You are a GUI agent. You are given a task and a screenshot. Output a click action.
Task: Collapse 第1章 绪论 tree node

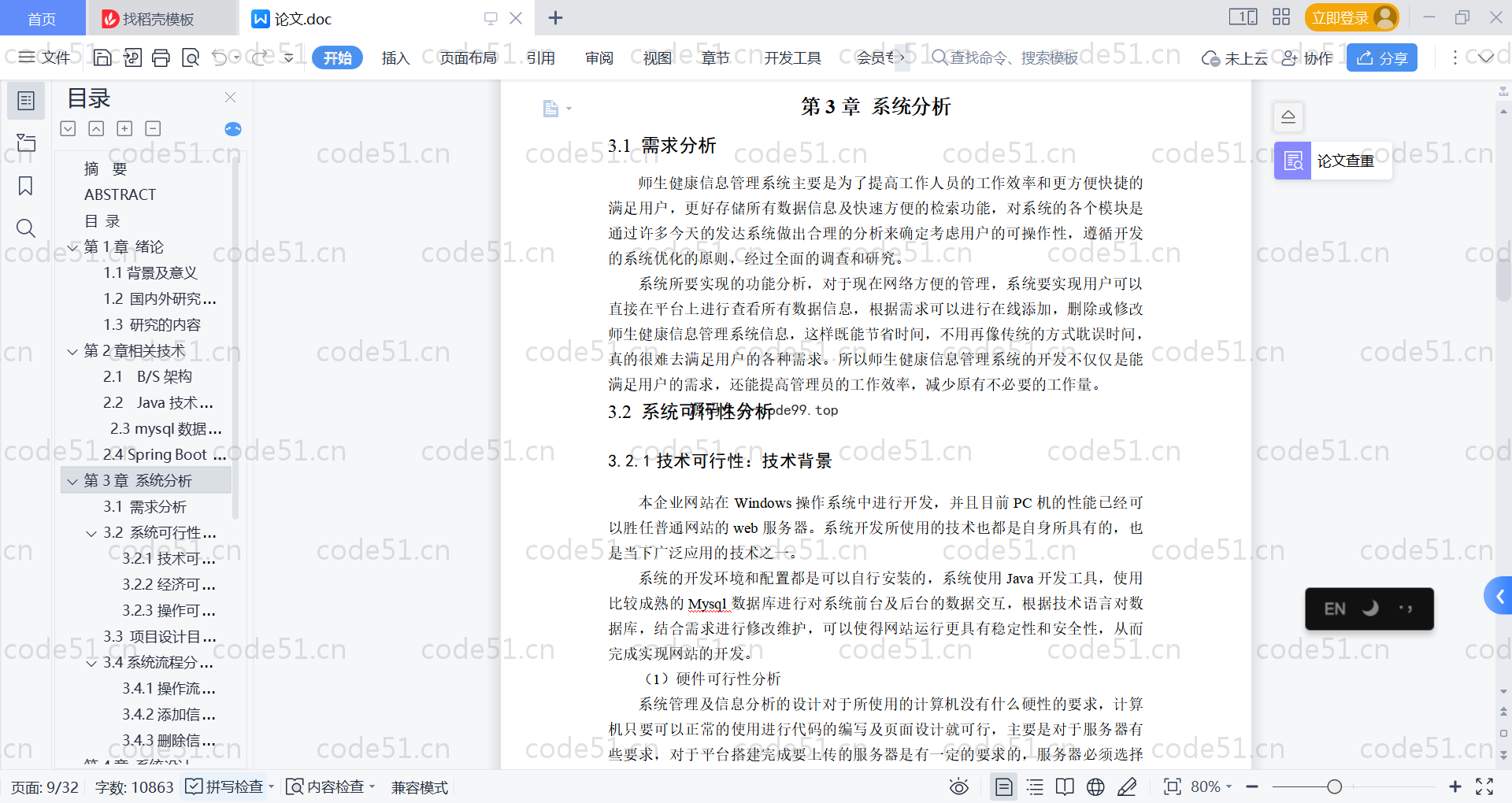[72, 247]
